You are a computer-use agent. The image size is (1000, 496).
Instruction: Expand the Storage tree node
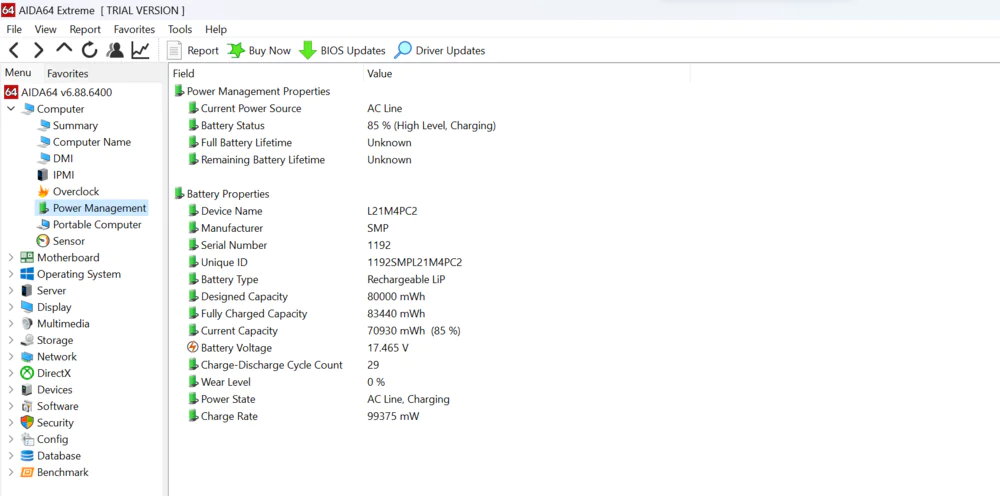[x=11, y=340]
